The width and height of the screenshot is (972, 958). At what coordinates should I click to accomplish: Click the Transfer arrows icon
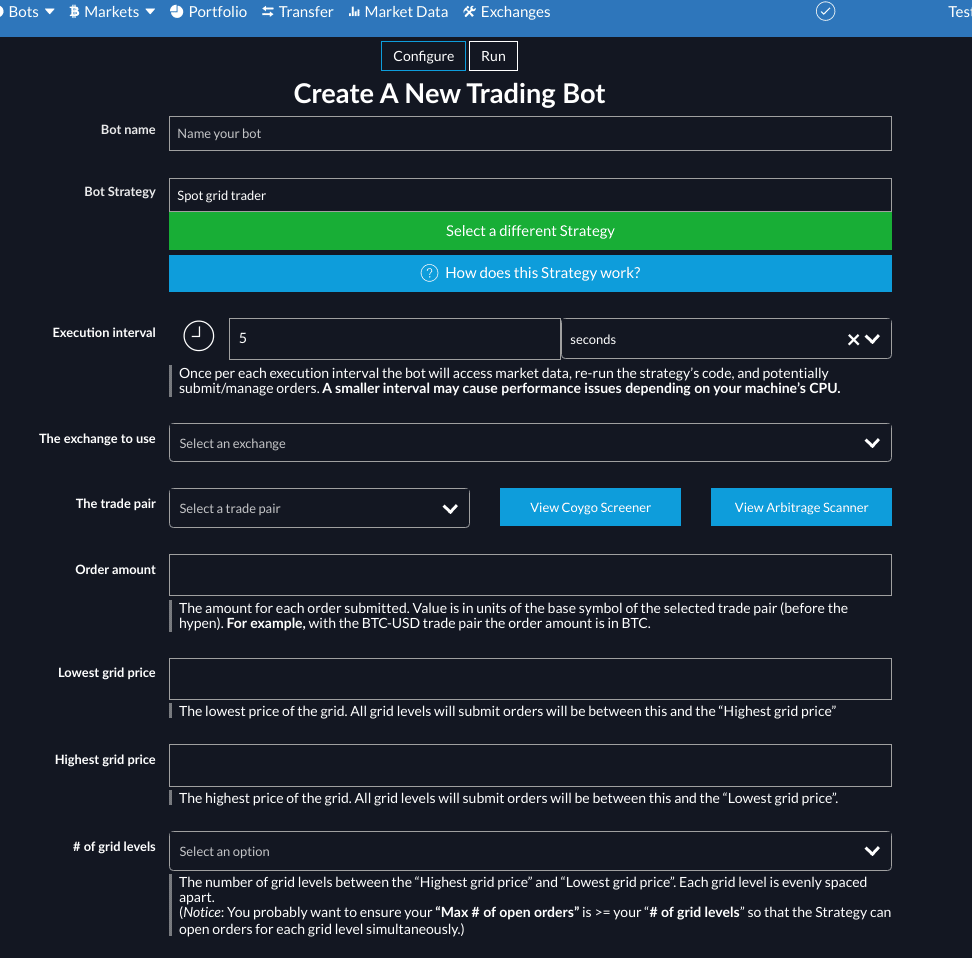[267, 12]
